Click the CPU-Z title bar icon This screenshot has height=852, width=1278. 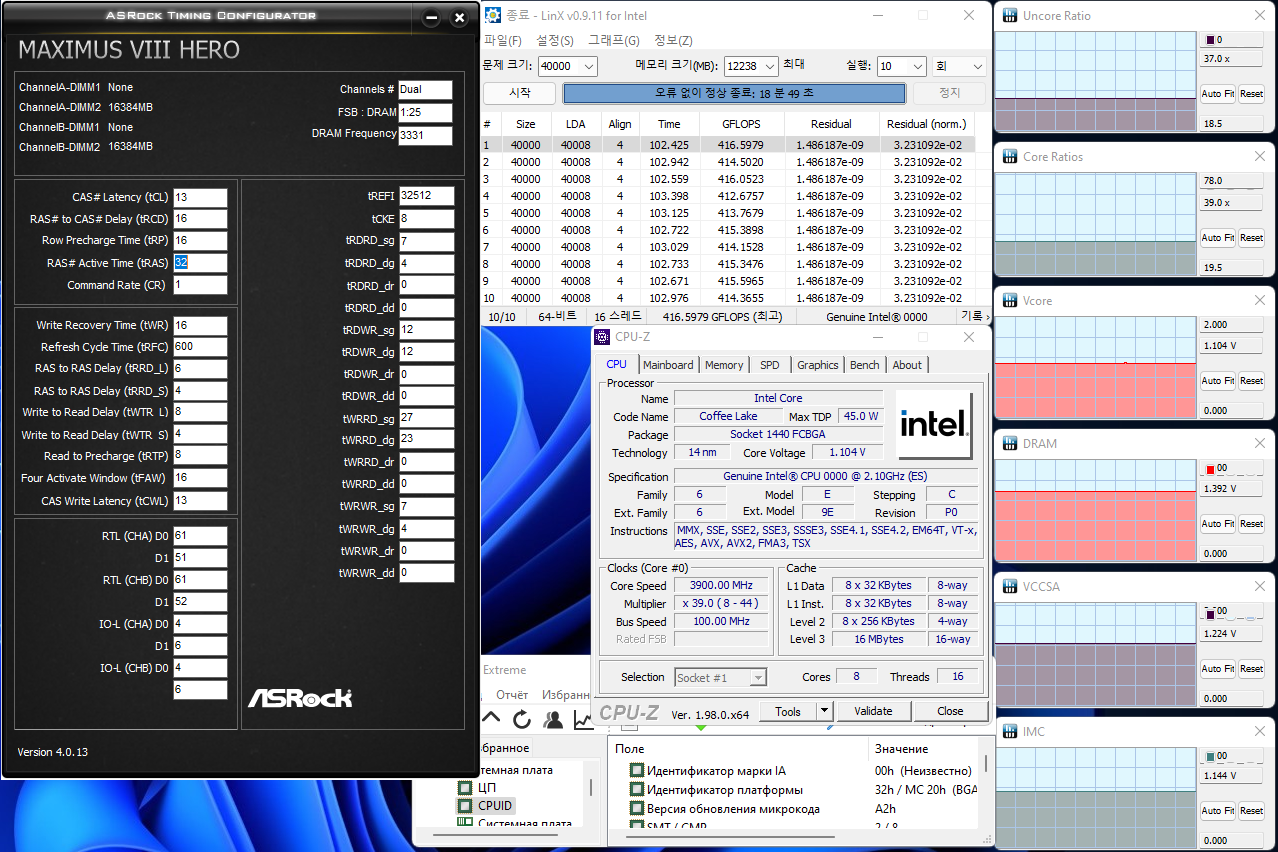(x=603, y=337)
